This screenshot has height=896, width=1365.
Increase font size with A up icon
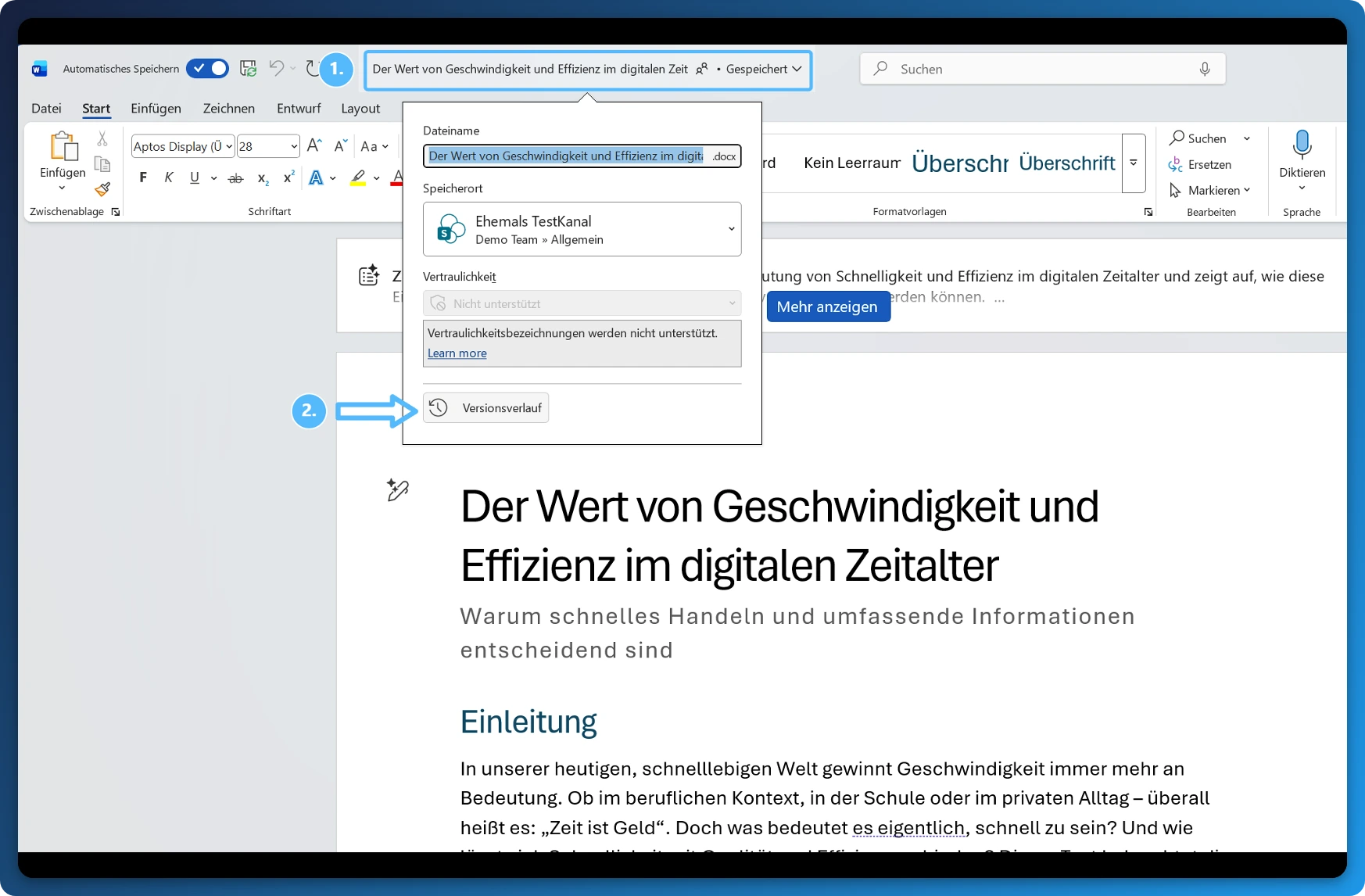click(x=314, y=145)
